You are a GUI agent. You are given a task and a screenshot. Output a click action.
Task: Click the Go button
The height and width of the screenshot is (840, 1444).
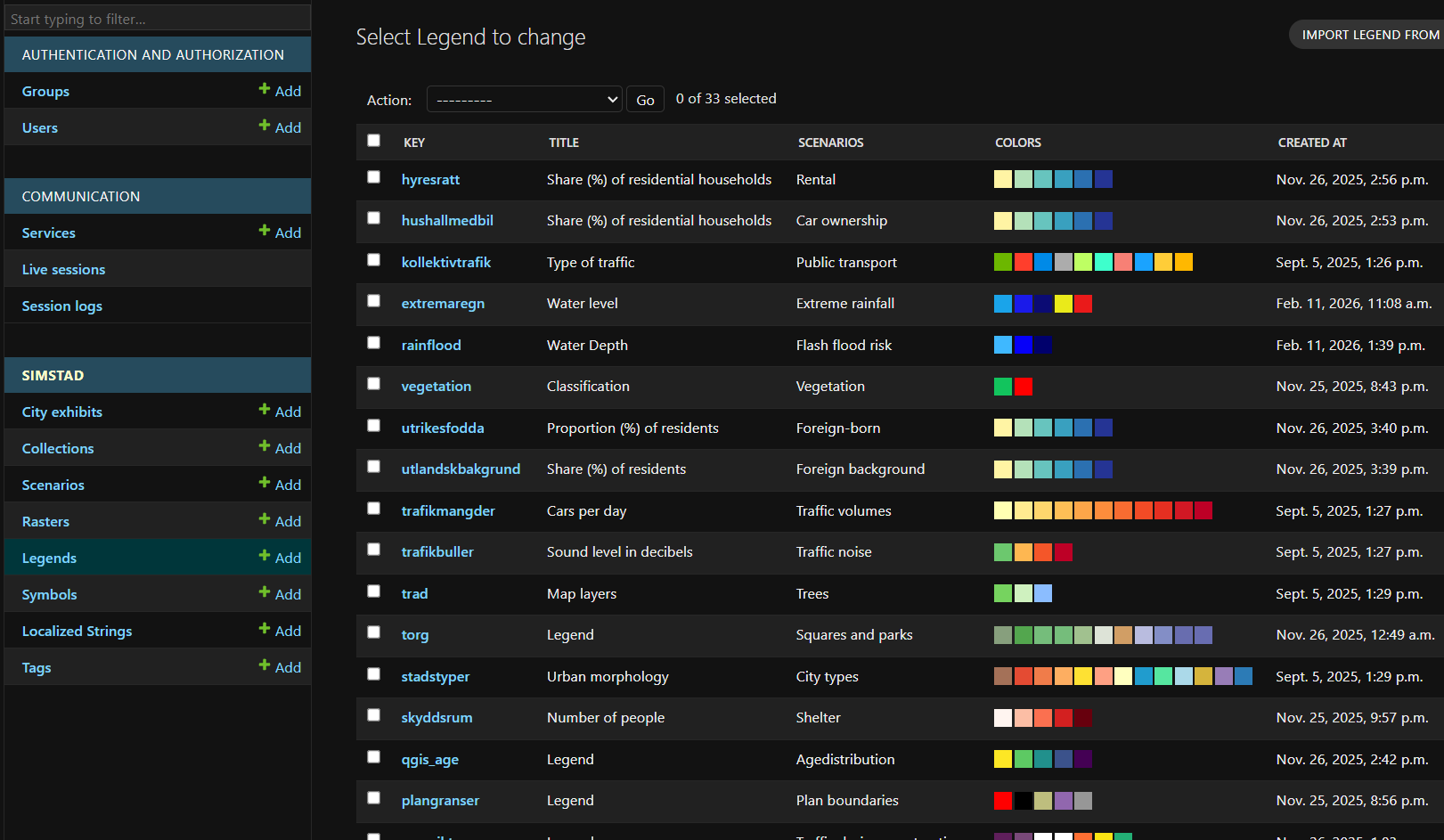point(645,100)
